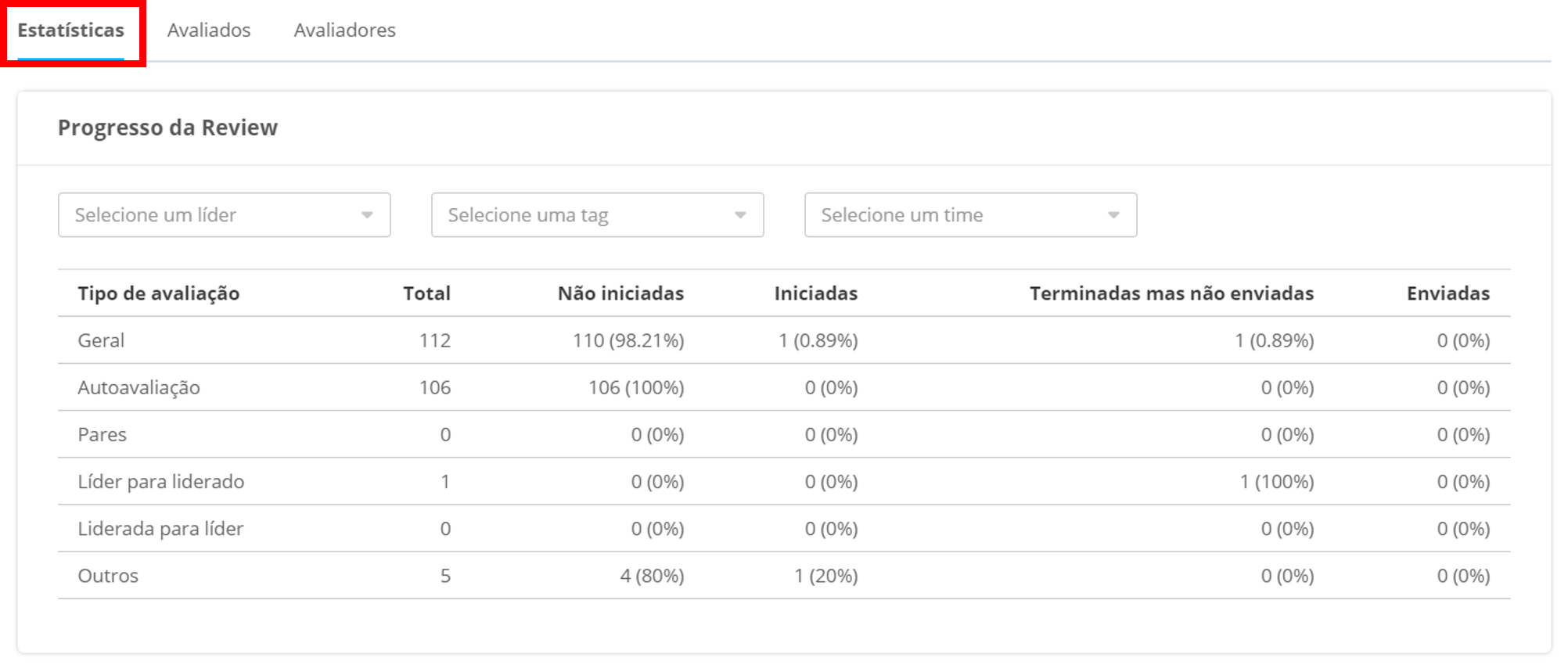The image size is (1568, 672).
Task: Select the 'Liderada para líder' row label
Action: point(160,529)
